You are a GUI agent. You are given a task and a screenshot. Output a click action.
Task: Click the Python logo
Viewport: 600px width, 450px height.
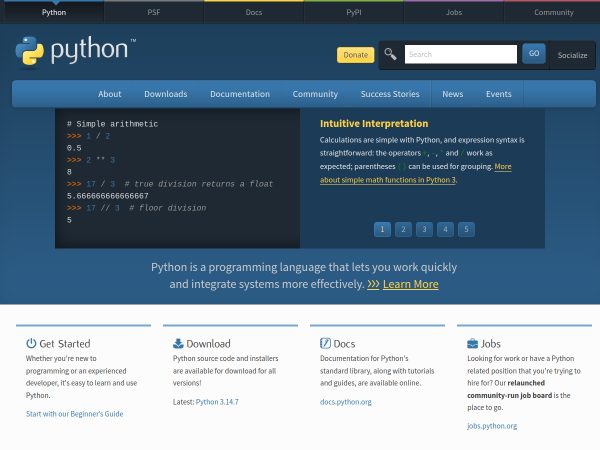tap(75, 51)
